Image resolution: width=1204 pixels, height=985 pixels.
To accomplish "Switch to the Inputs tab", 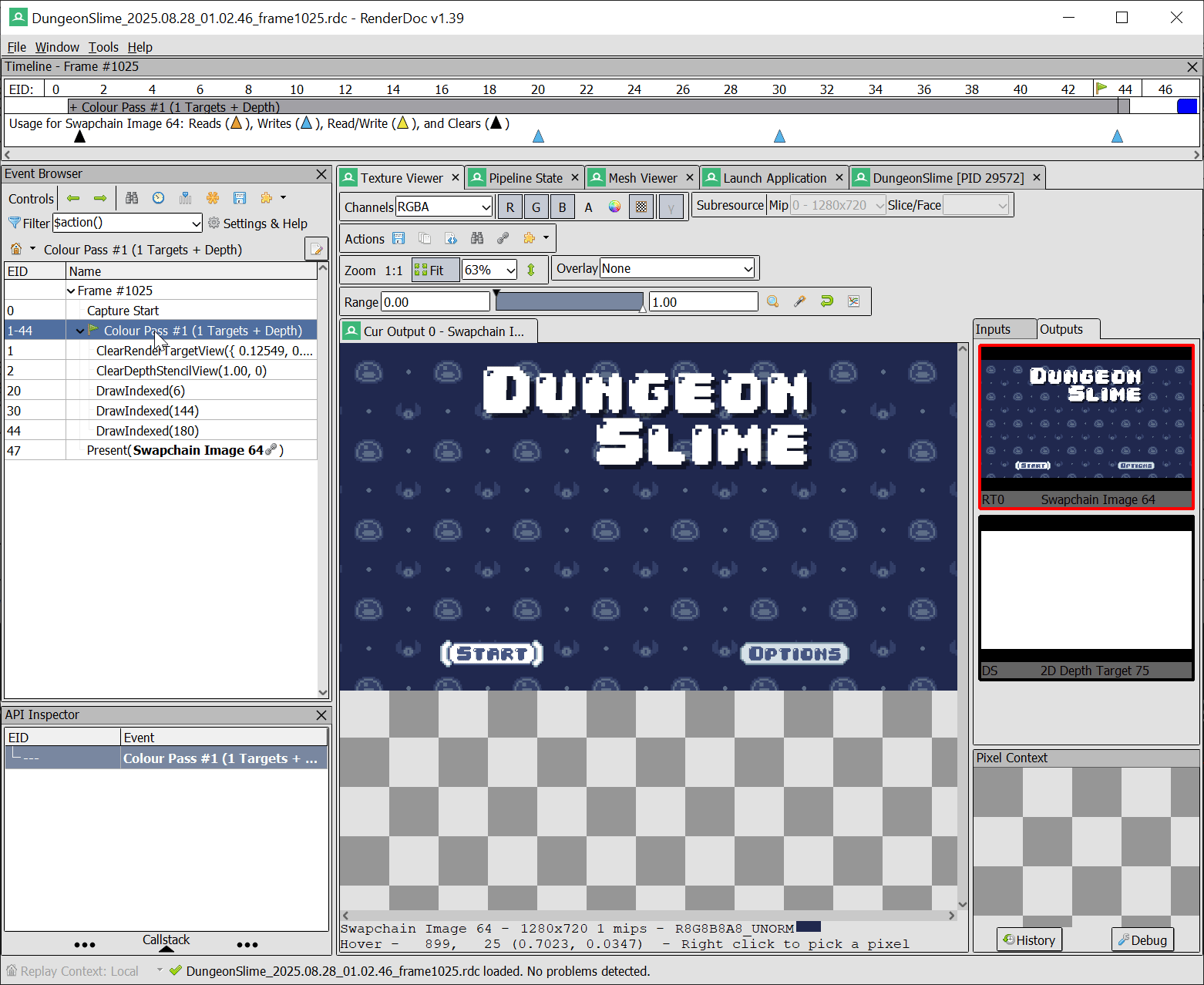I will tap(1004, 329).
